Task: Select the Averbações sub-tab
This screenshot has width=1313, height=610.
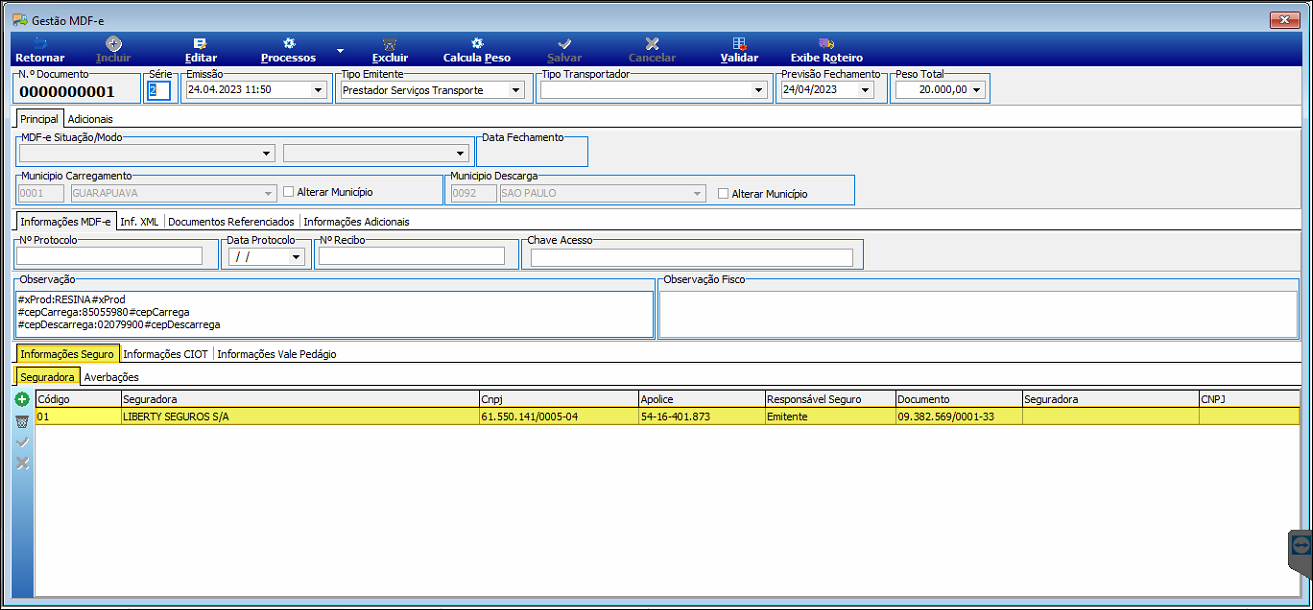Action: [x=112, y=377]
